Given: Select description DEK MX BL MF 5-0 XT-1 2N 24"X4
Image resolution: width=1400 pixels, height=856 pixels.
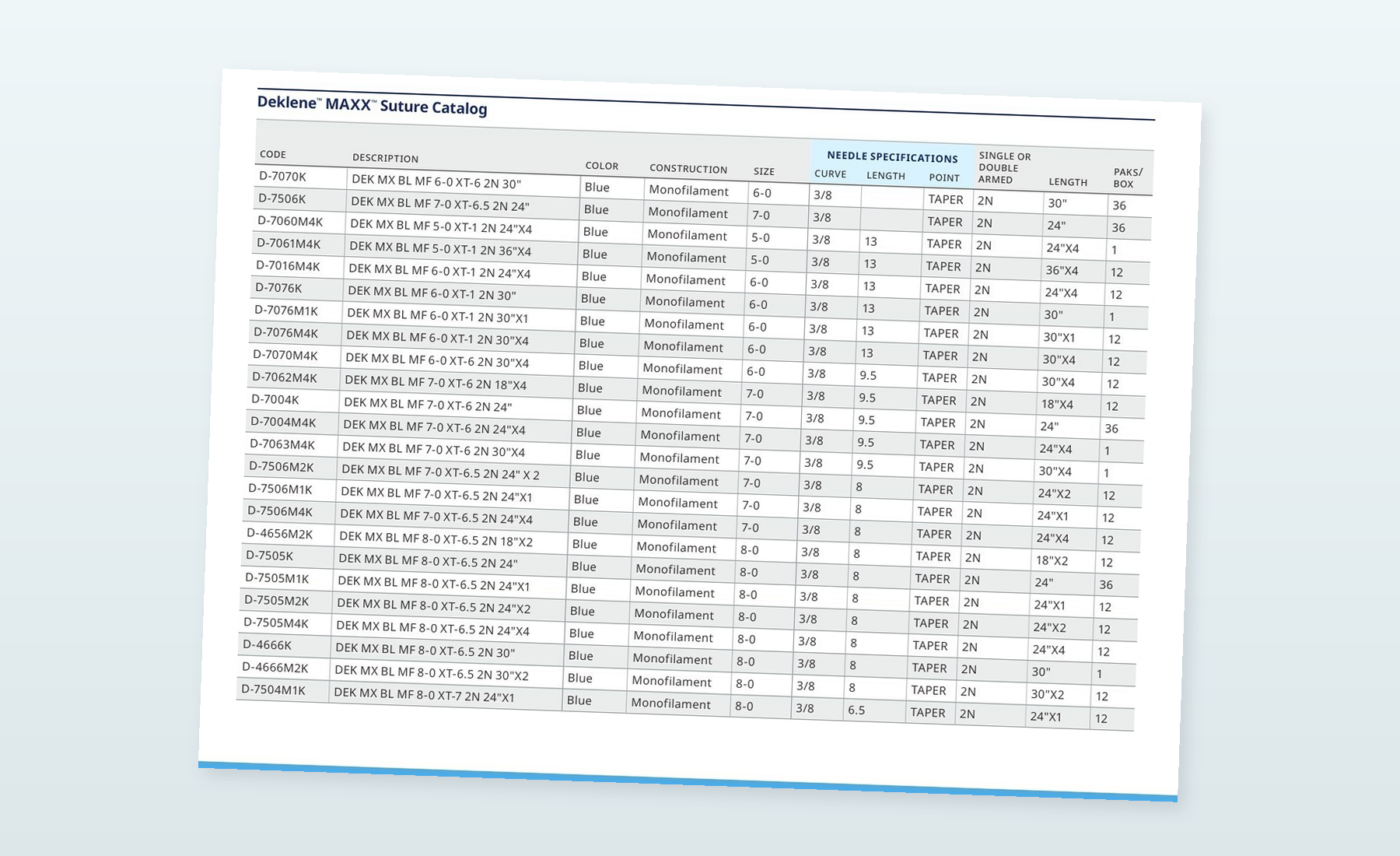Looking at the screenshot, I should pyautogui.click(x=441, y=226).
